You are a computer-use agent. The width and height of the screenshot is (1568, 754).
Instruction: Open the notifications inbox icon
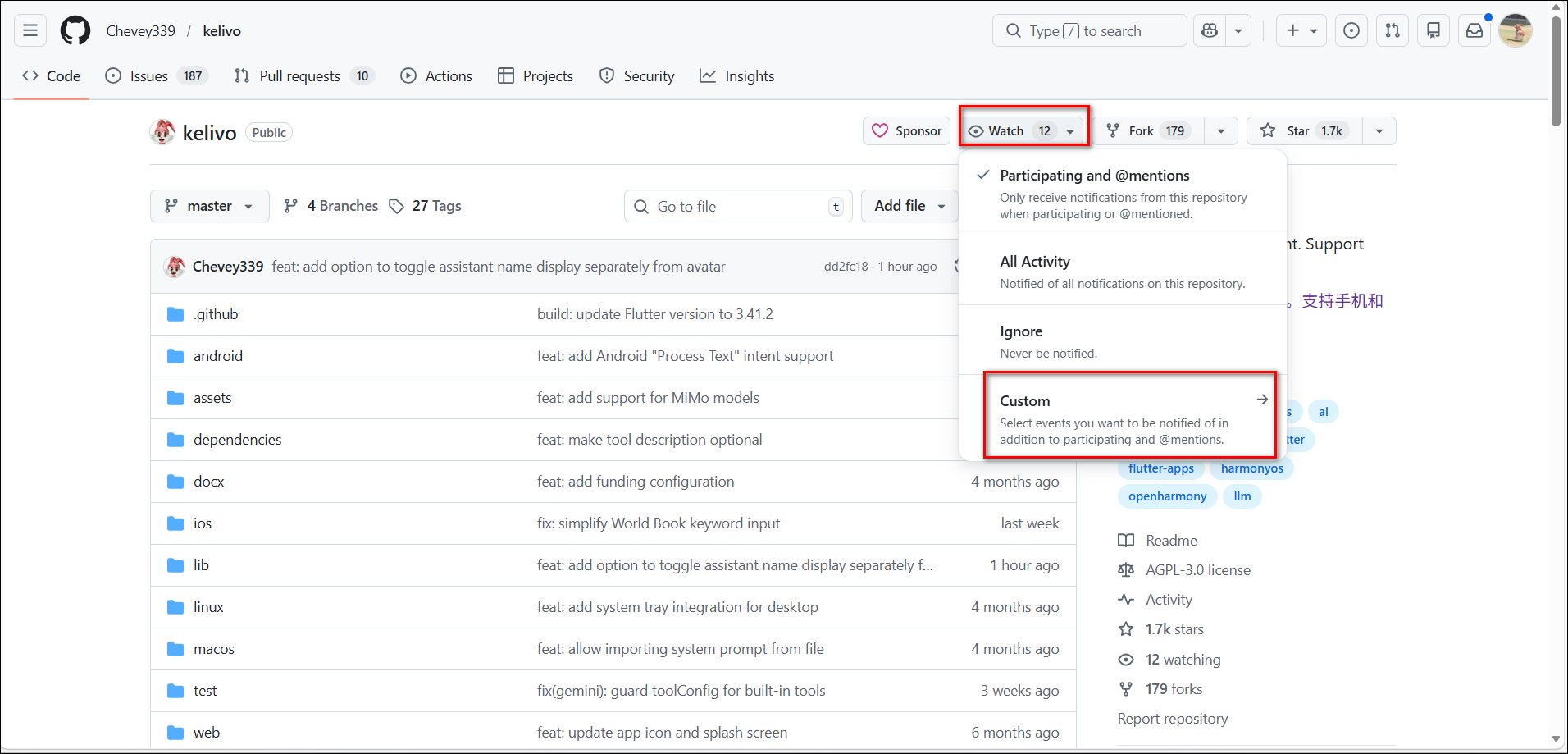(x=1474, y=31)
